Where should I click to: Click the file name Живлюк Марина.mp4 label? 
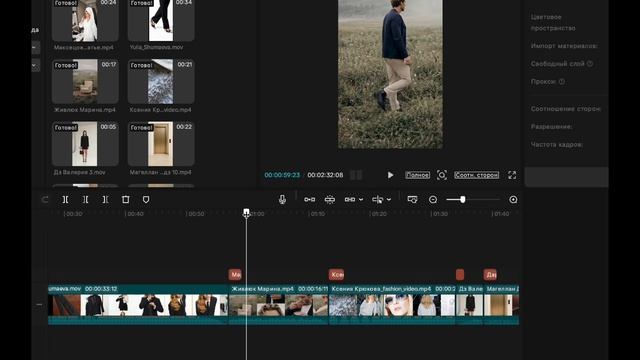tap(84, 110)
